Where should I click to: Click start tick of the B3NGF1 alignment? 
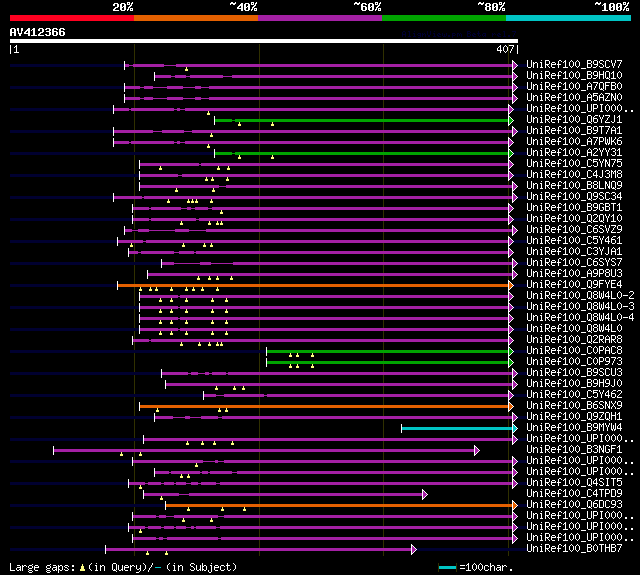click(53, 451)
